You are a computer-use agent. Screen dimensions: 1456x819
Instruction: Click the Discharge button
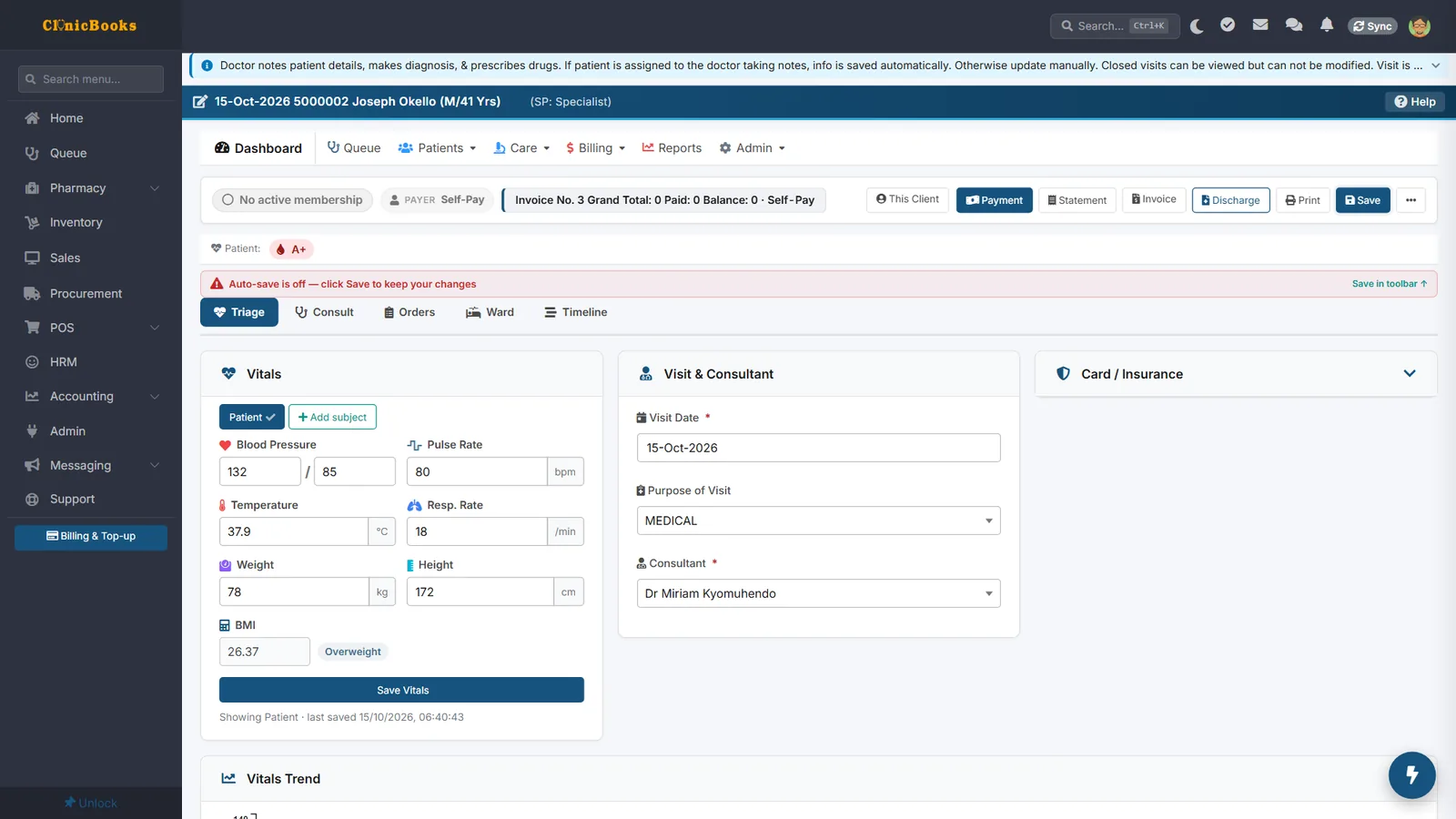click(x=1230, y=200)
